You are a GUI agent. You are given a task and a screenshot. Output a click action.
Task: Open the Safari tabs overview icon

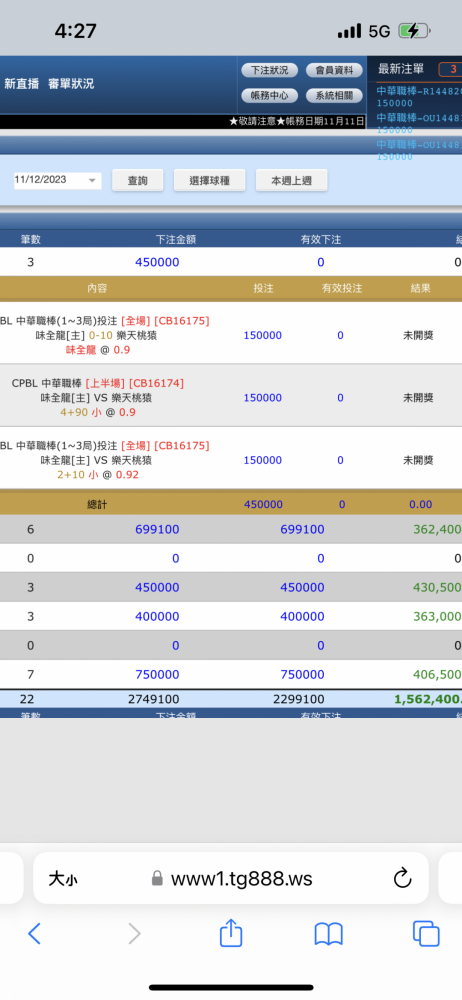pyautogui.click(x=426, y=934)
